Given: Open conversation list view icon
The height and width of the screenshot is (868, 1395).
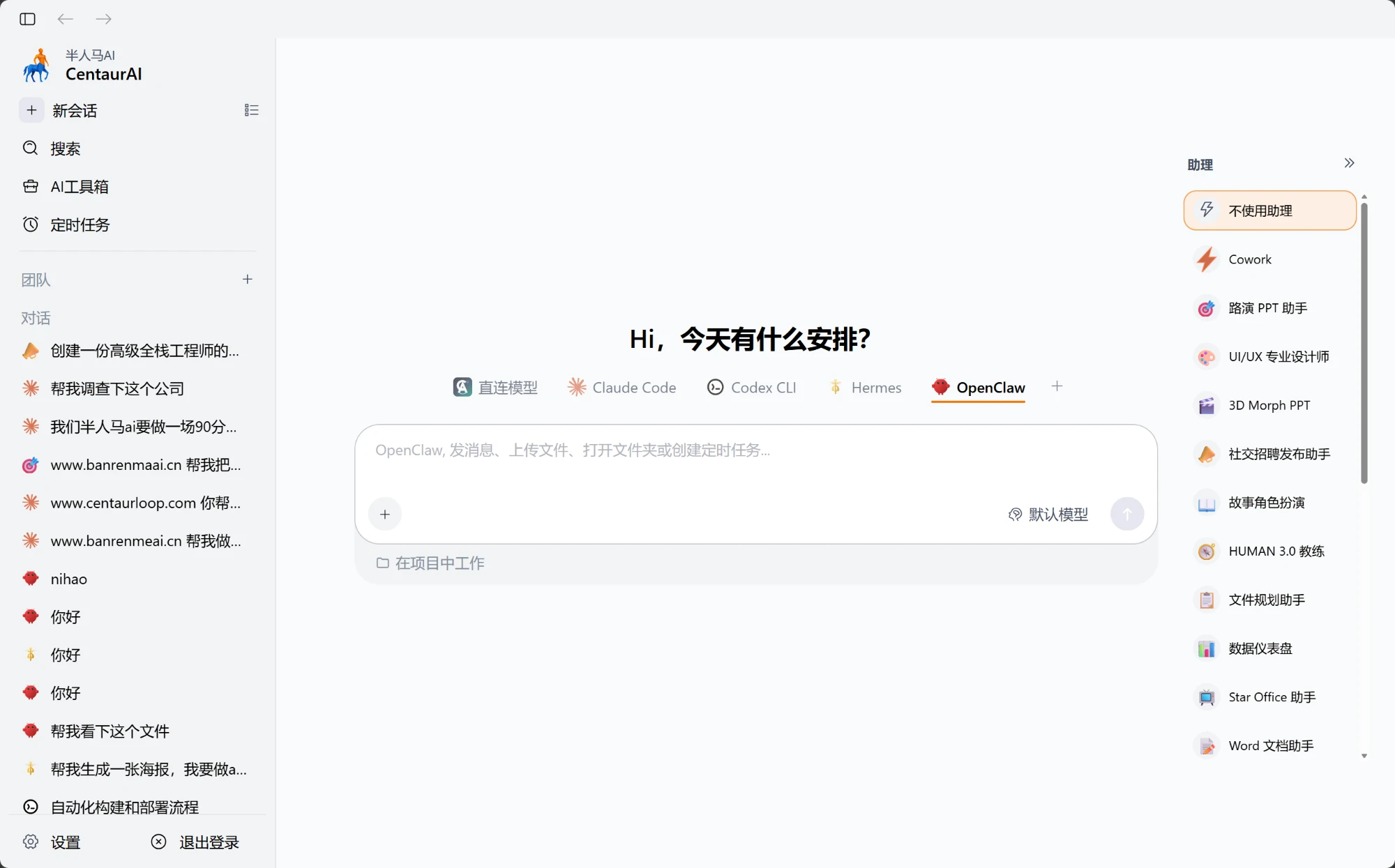Looking at the screenshot, I should point(252,110).
